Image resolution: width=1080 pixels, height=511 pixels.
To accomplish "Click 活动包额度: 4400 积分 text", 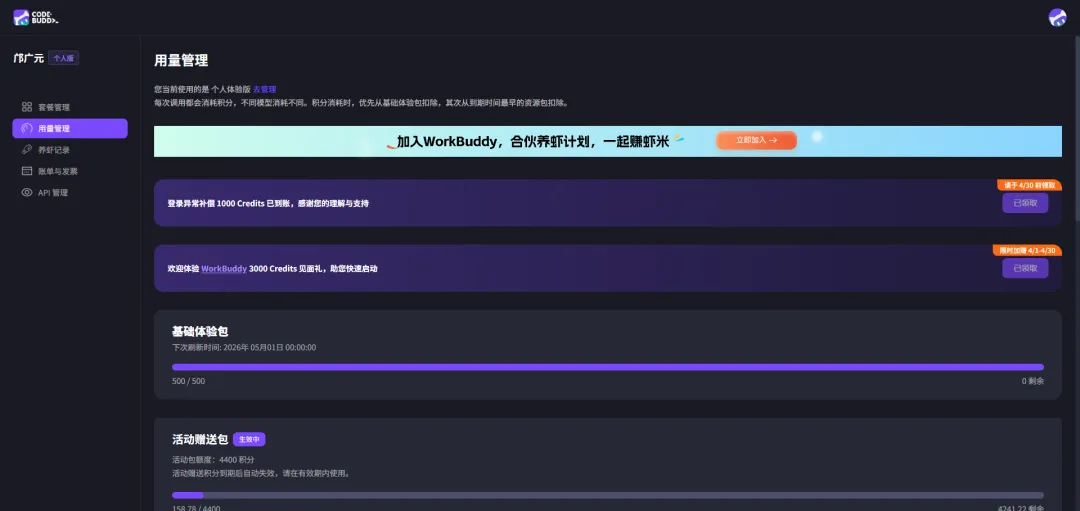I will (214, 459).
